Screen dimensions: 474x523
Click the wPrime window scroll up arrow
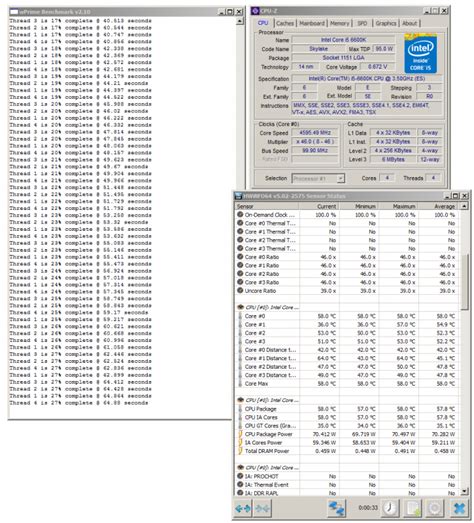click(240, 21)
